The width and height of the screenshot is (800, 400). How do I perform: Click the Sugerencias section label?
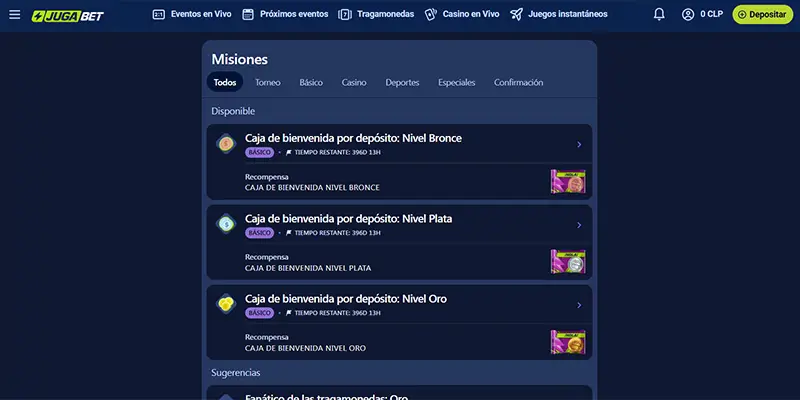(x=236, y=373)
